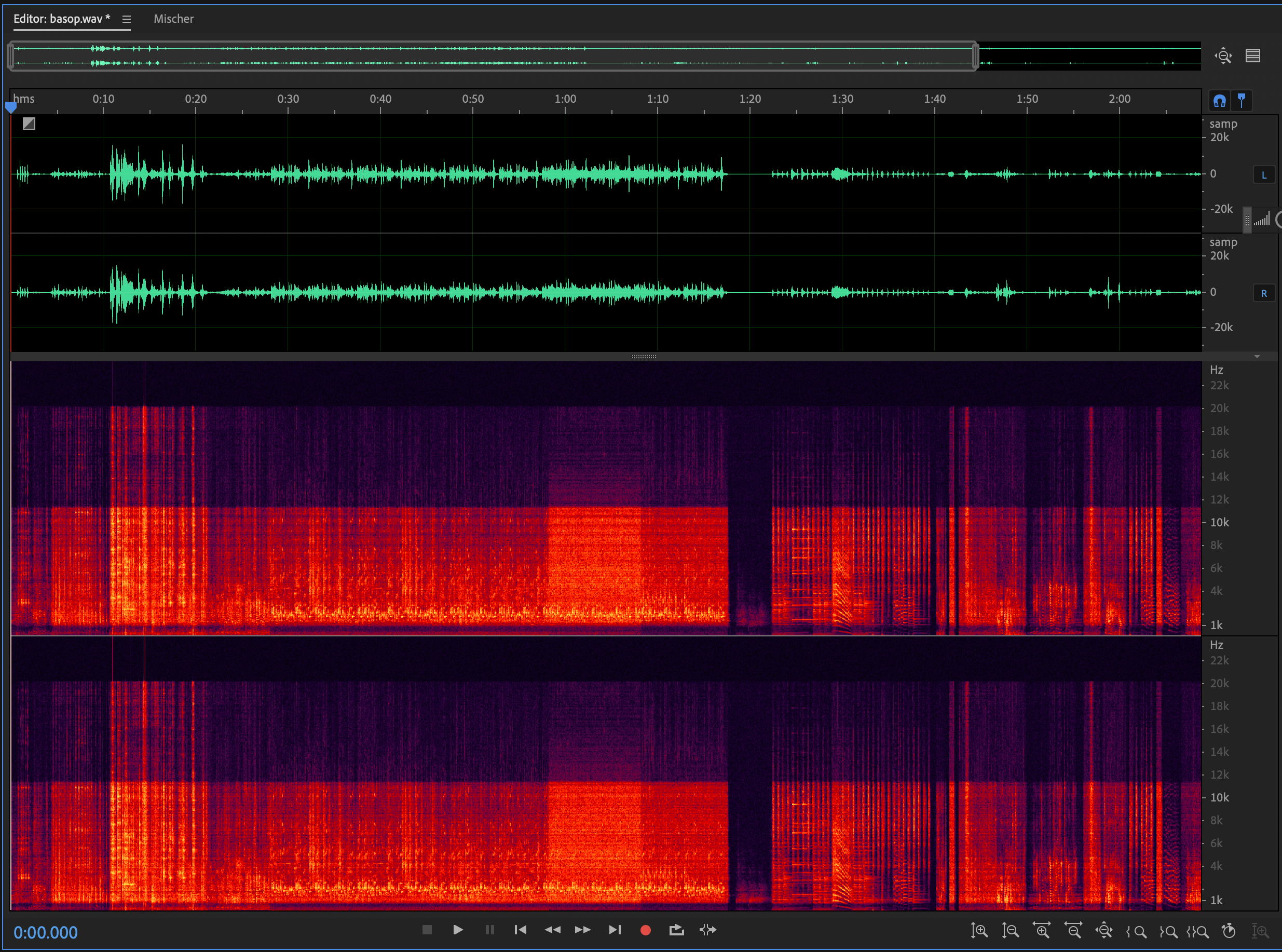
Task: Click Zoom to Selection icon
Action: 1197,931
